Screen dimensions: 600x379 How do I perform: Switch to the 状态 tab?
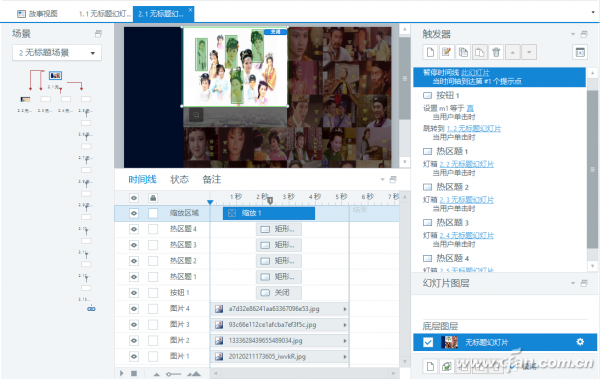tap(179, 180)
